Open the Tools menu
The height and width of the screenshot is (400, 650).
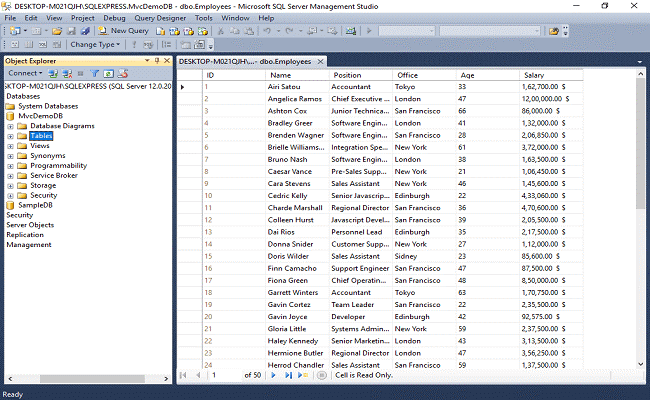204,18
